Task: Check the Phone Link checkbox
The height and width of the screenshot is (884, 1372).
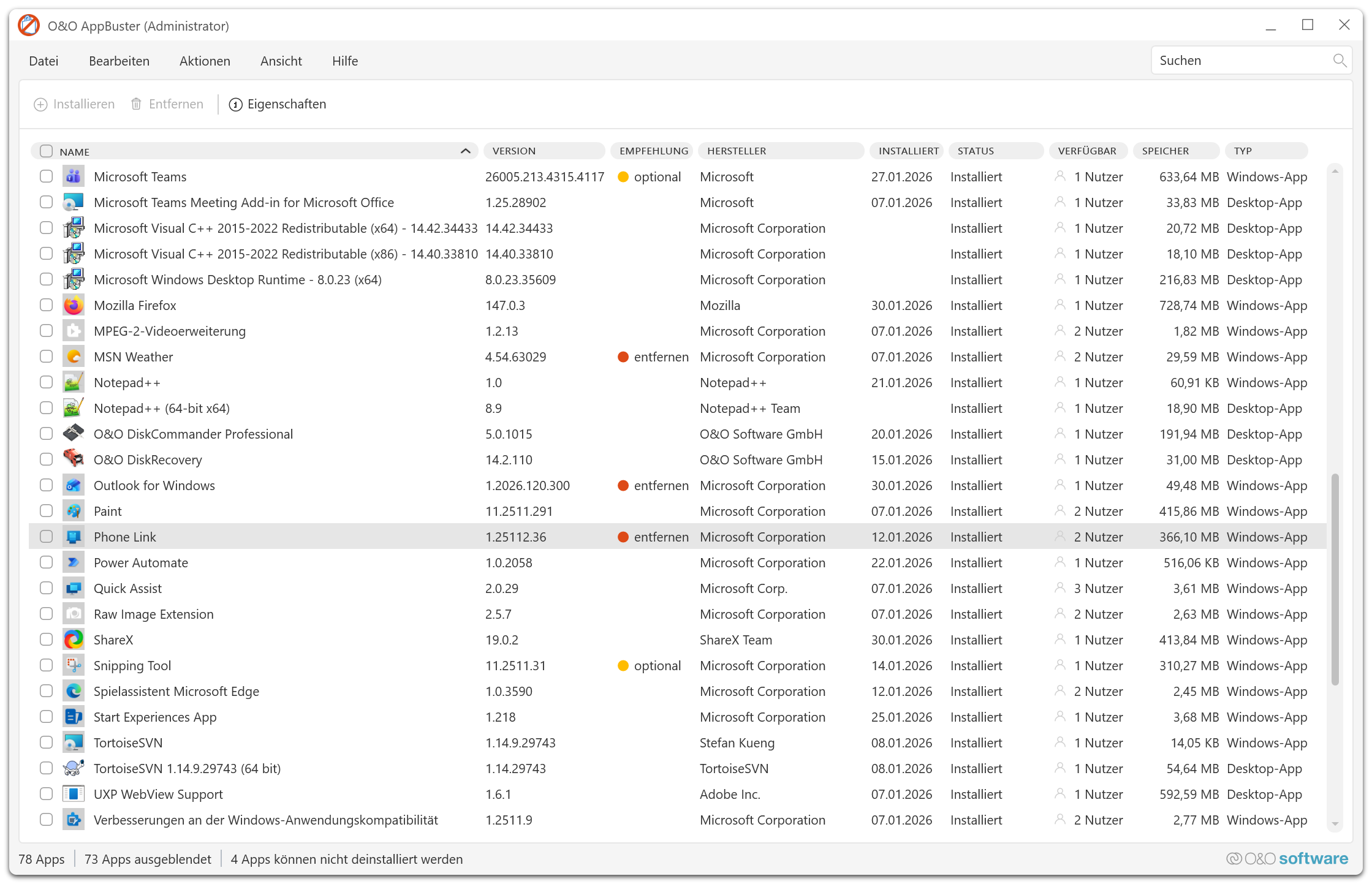Action: (x=47, y=537)
